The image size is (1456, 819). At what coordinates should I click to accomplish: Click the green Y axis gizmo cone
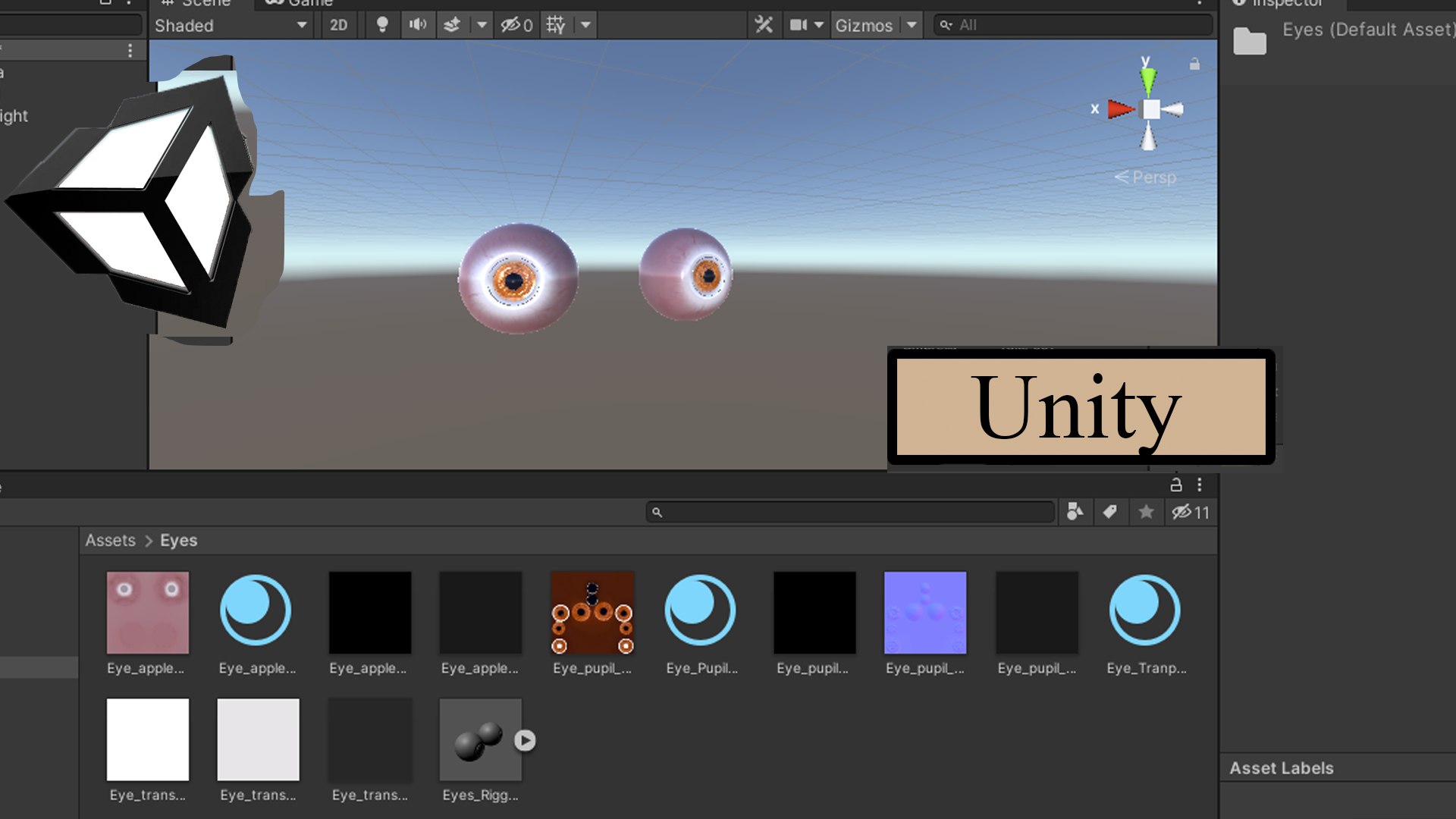1148,80
